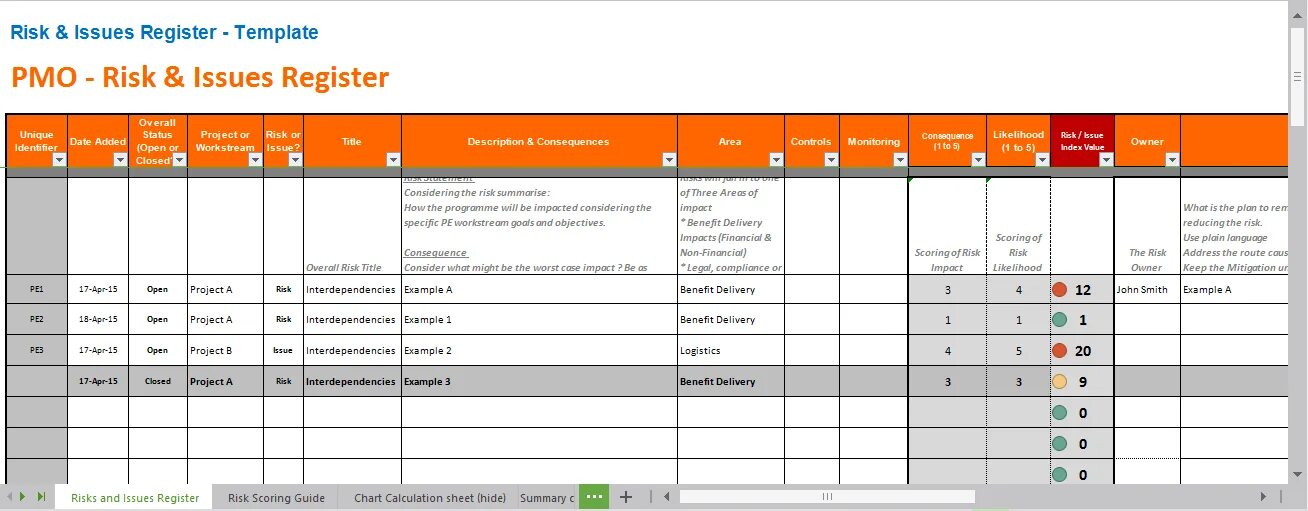The image size is (1308, 511).
Task: Switch to the Risk Scoring Guide tab
Action: tap(276, 498)
